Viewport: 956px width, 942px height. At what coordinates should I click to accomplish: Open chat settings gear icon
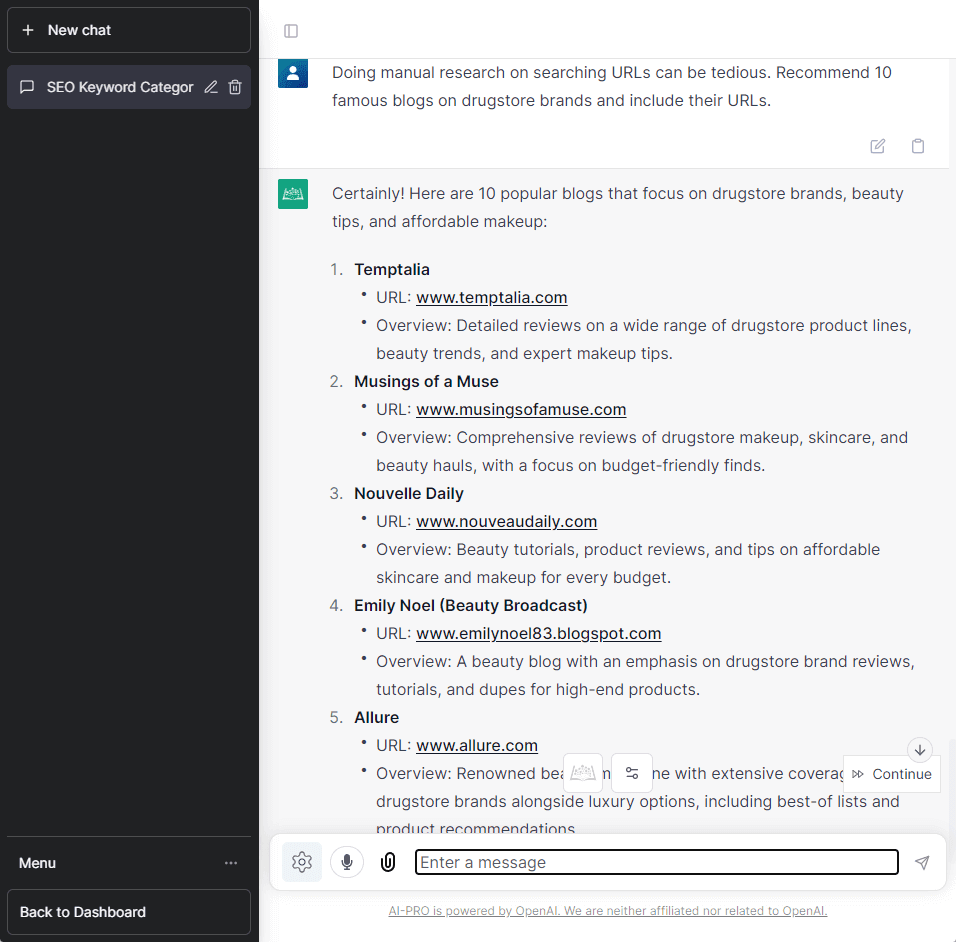click(x=302, y=862)
